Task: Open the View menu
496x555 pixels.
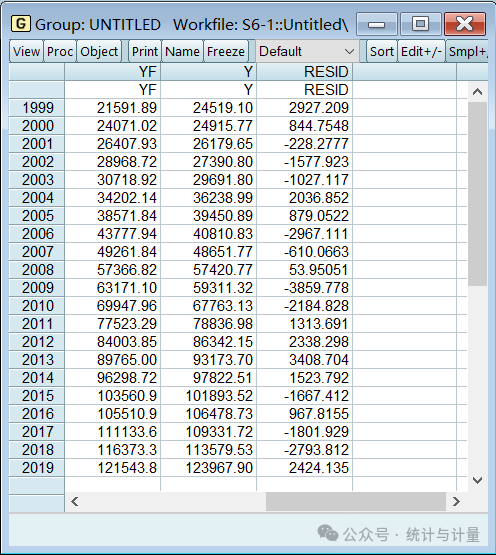Action: click(x=27, y=52)
